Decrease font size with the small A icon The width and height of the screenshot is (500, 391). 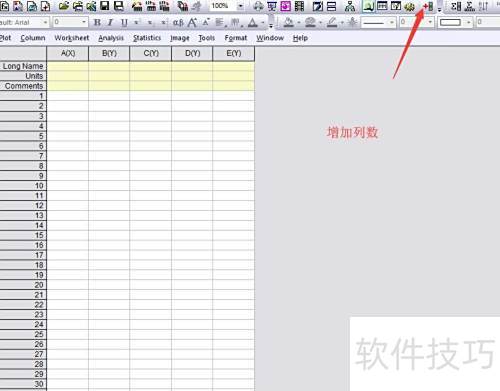click(206, 22)
